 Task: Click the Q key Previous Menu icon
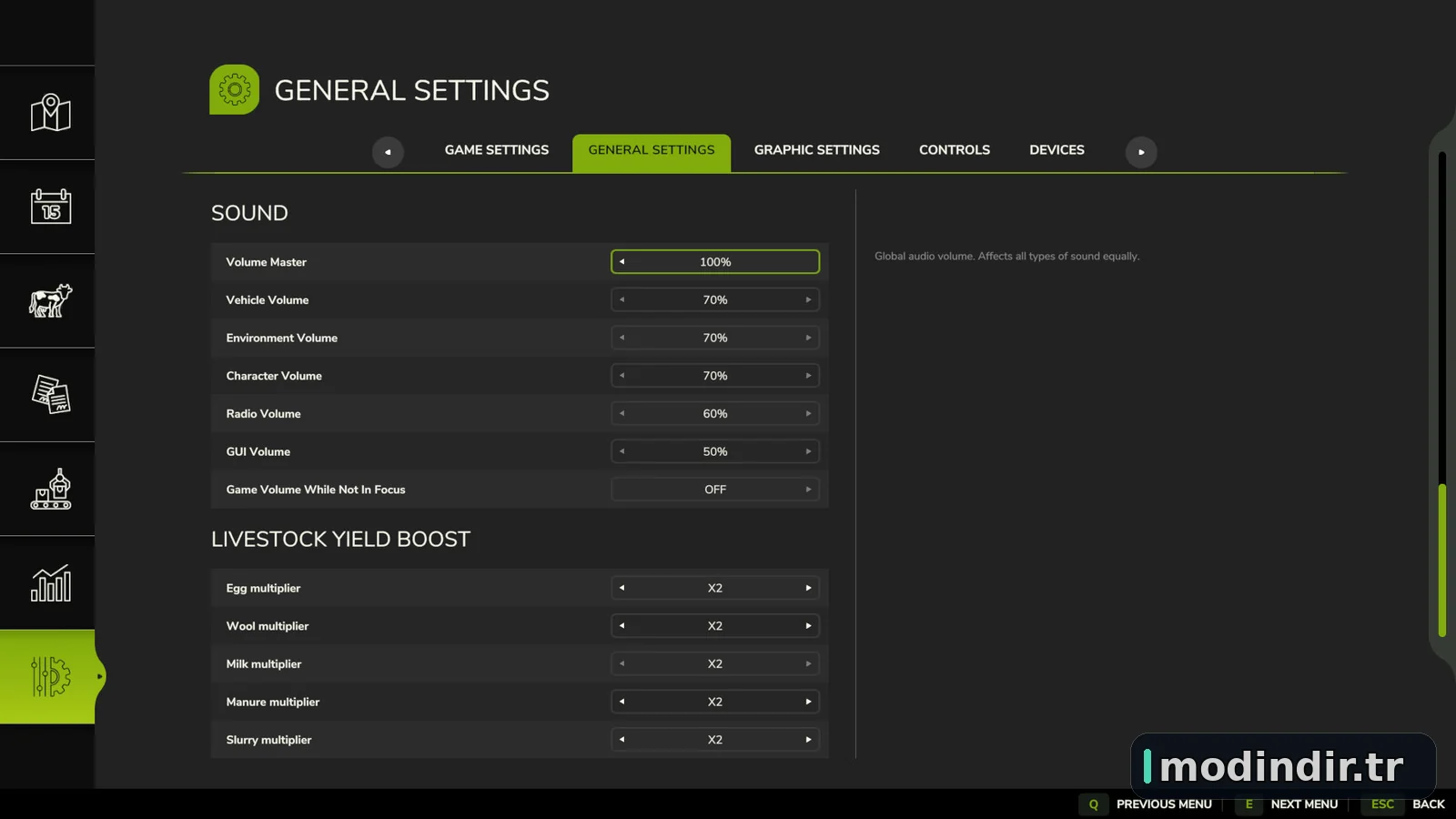tap(1093, 804)
